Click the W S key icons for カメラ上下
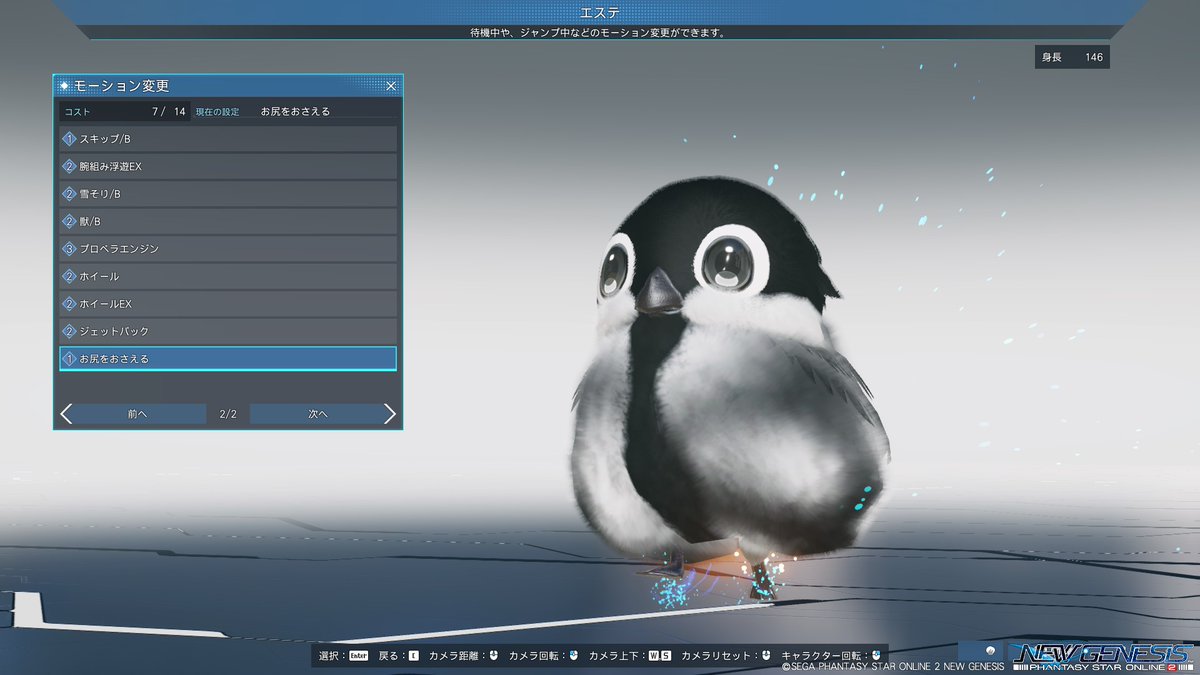Image resolution: width=1200 pixels, height=675 pixels. point(659,656)
